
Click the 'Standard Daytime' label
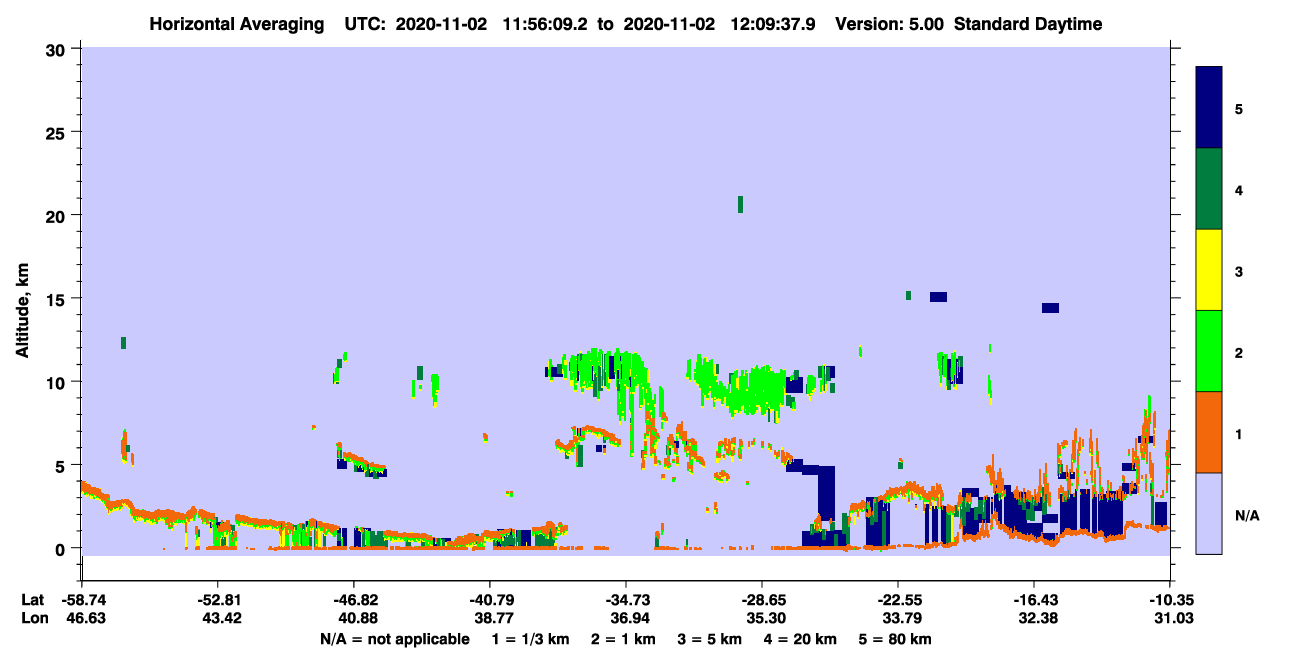coord(1029,24)
